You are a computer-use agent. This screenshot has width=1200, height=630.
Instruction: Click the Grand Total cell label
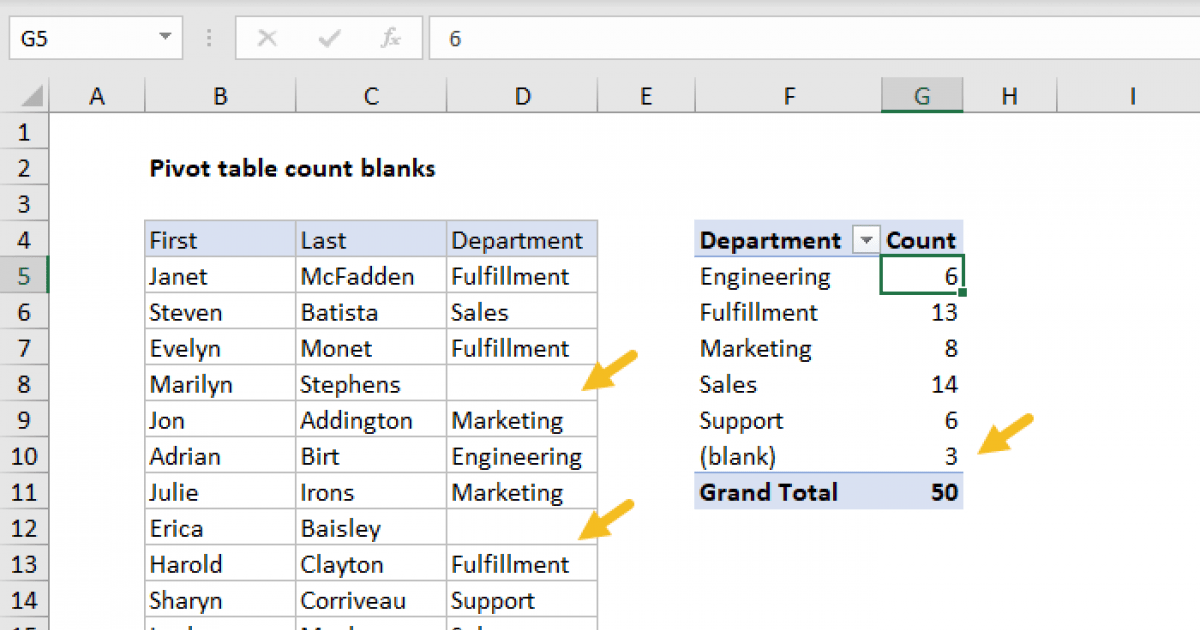coord(768,492)
